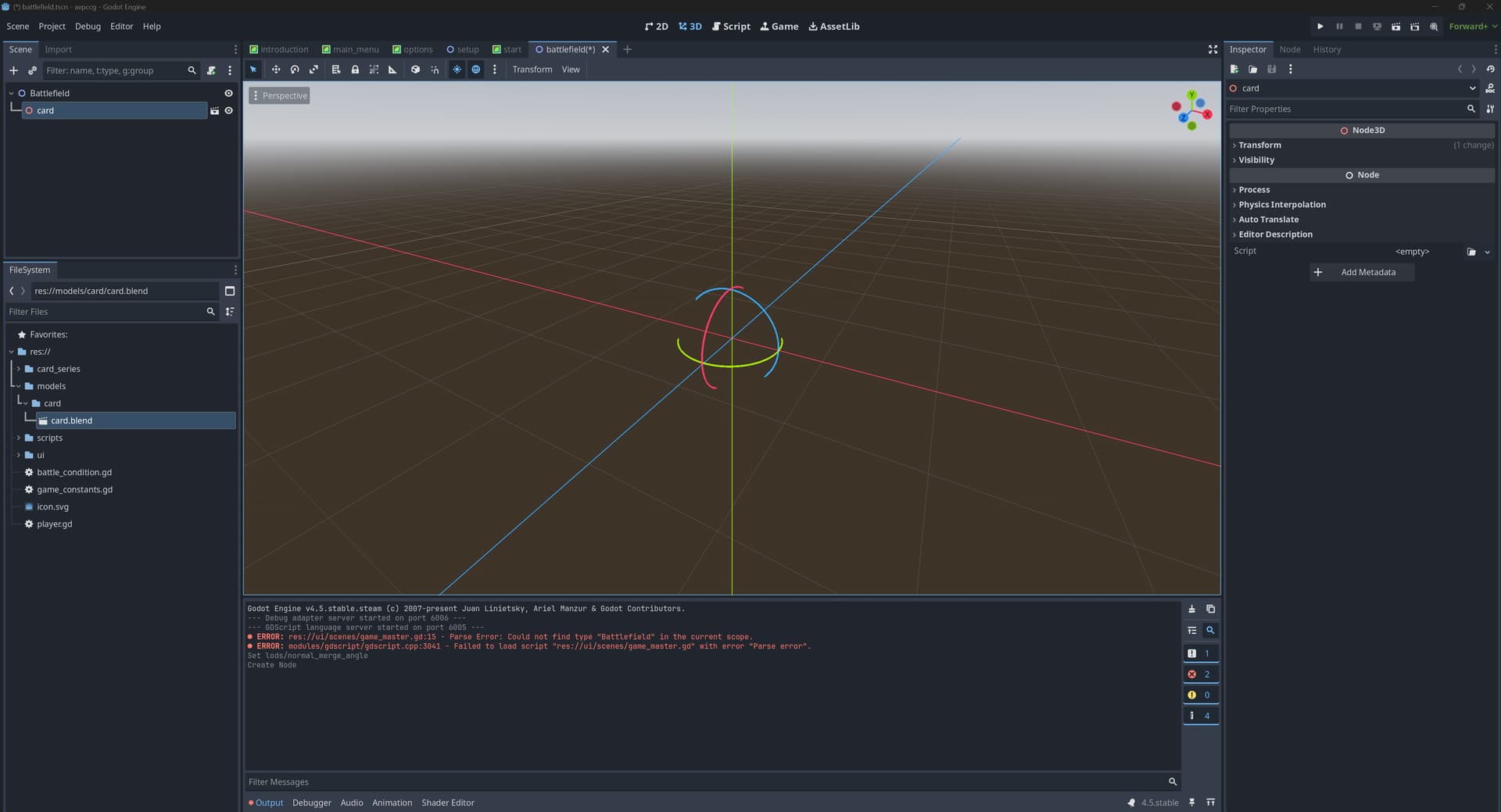Viewport: 1501px width, 812px height.
Task: Click the Filter Properties search field
Action: (1345, 109)
